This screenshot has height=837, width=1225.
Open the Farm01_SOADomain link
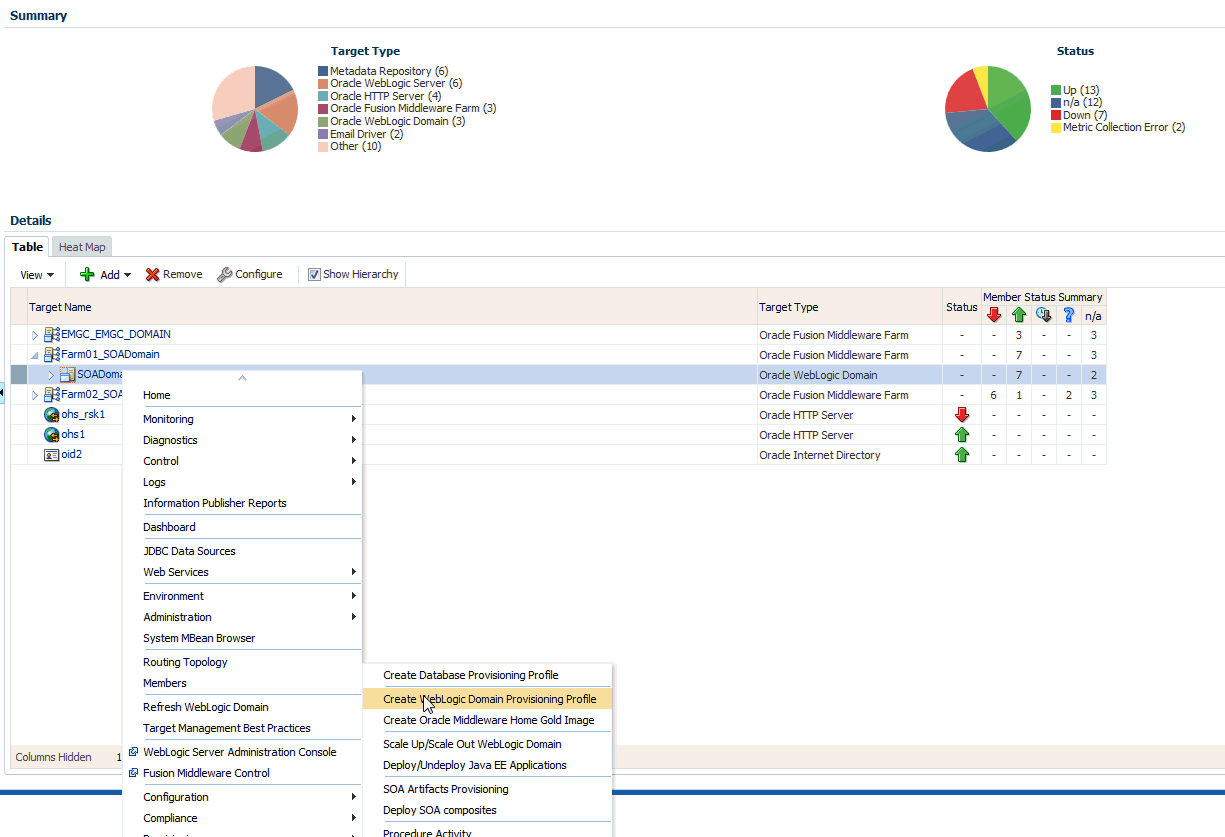110,355
